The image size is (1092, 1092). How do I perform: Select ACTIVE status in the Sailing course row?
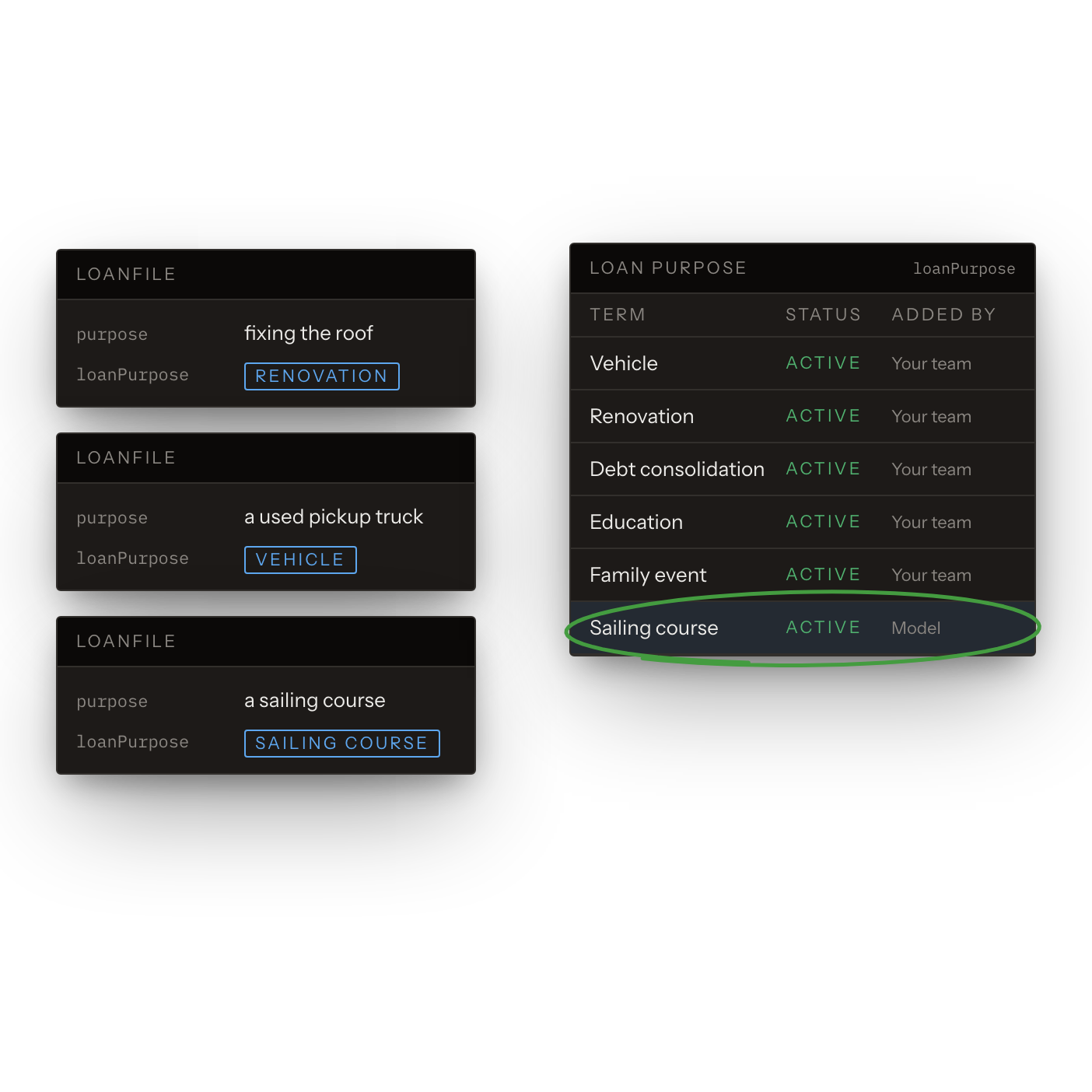pyautogui.click(x=823, y=628)
